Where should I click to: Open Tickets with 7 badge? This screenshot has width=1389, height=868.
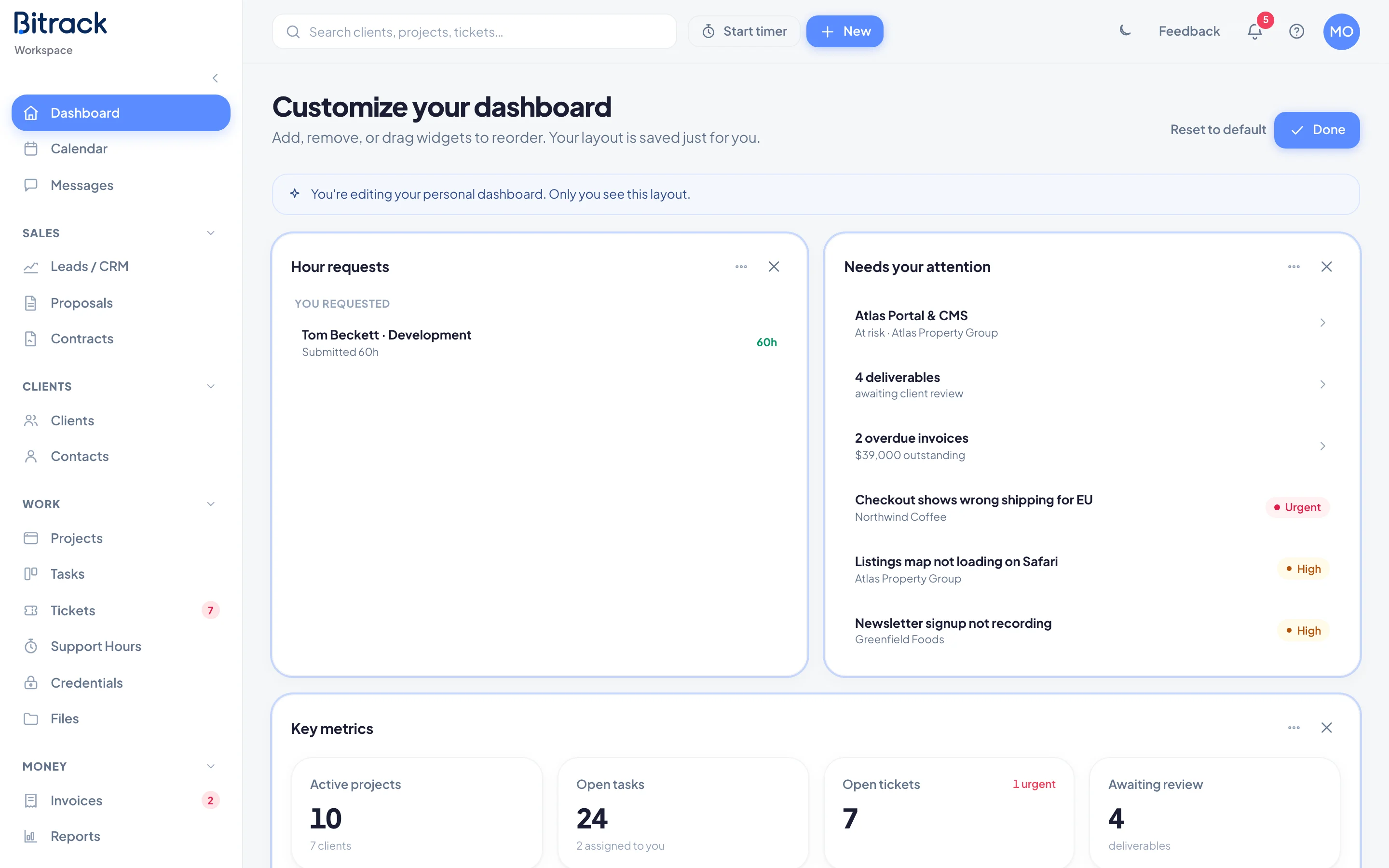(x=121, y=610)
